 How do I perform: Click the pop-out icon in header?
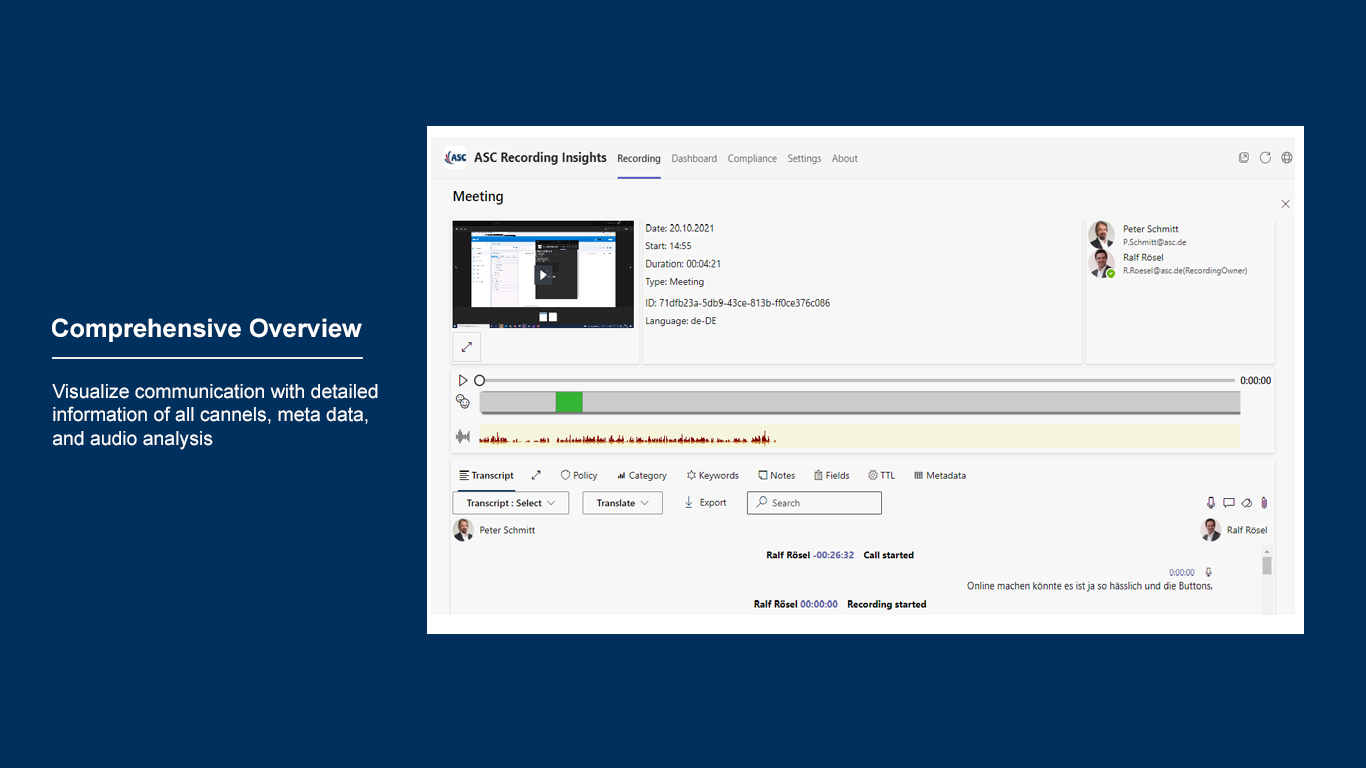pos(1244,157)
